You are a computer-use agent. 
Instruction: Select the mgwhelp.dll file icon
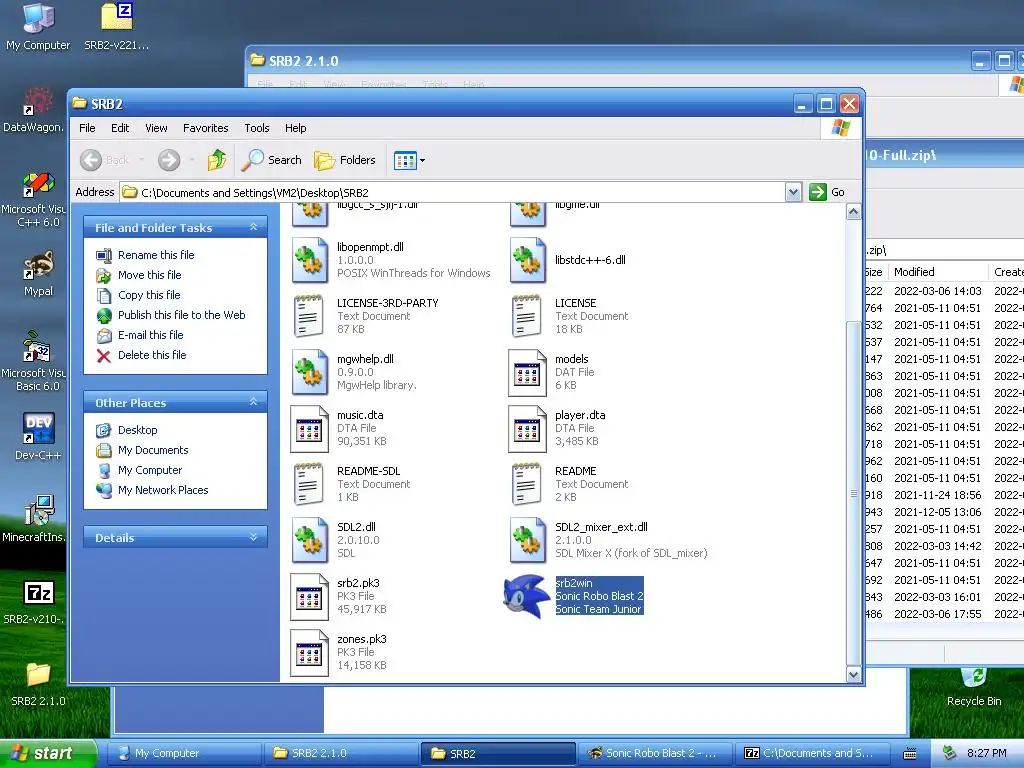[x=310, y=372]
